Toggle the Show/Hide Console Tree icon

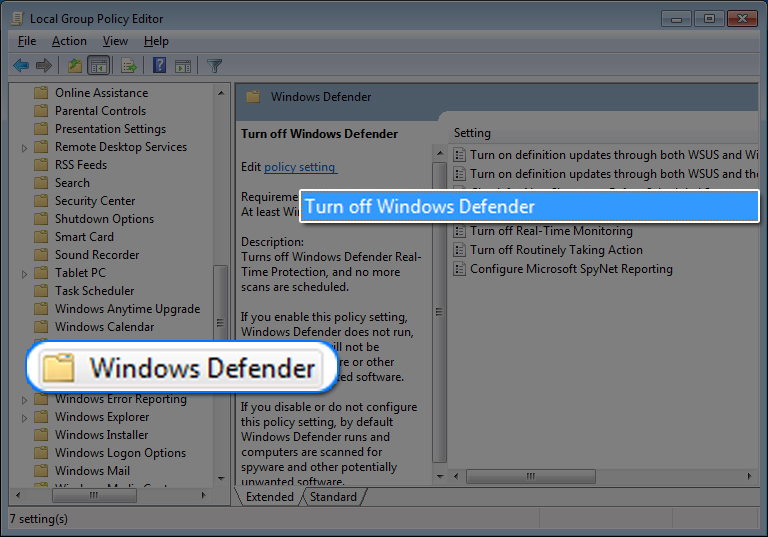coord(98,65)
